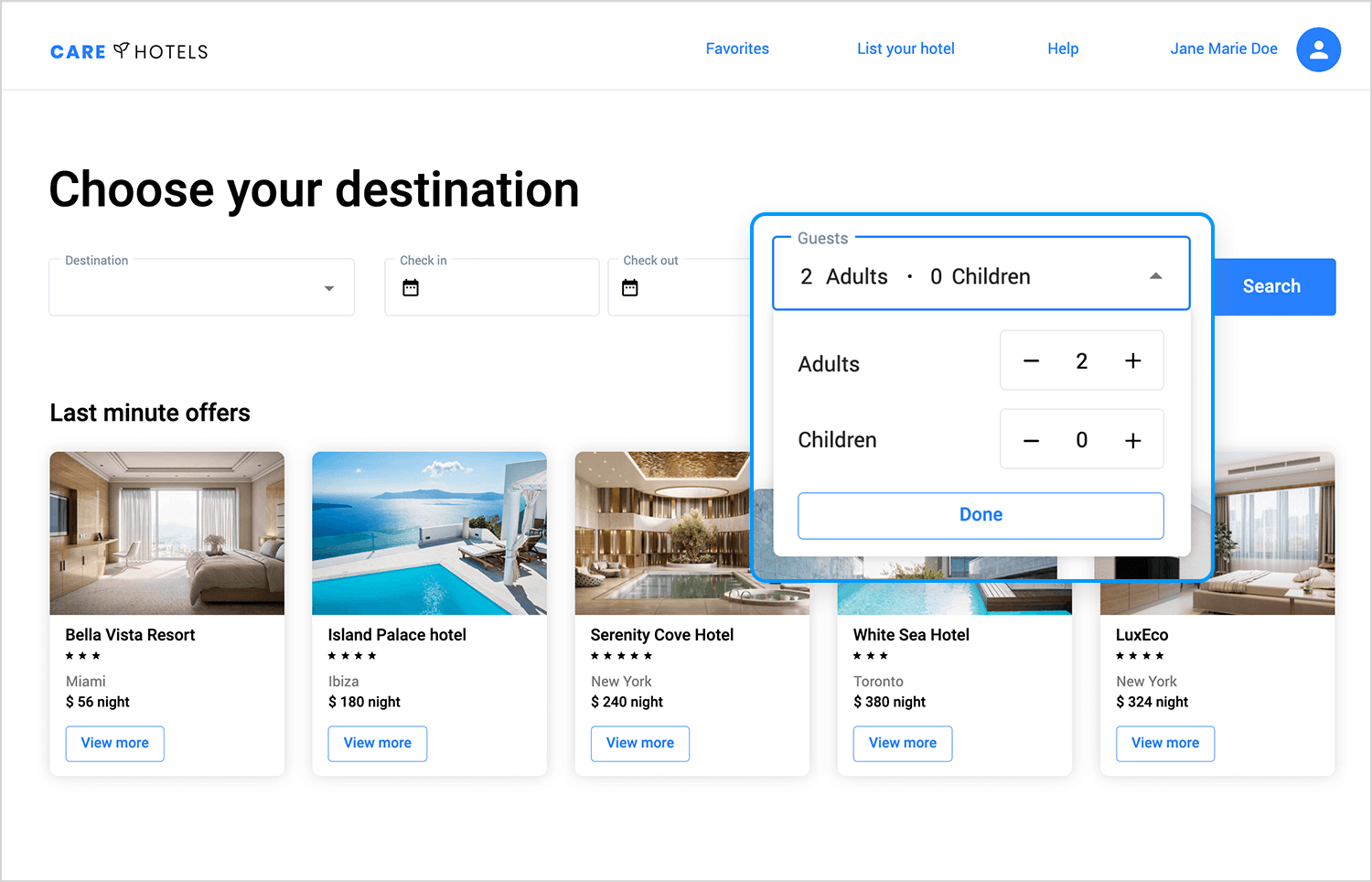Viewport: 1372px width, 882px height.
Task: Open the LuxEco hotel photo
Action: pyautogui.click(x=1274, y=533)
